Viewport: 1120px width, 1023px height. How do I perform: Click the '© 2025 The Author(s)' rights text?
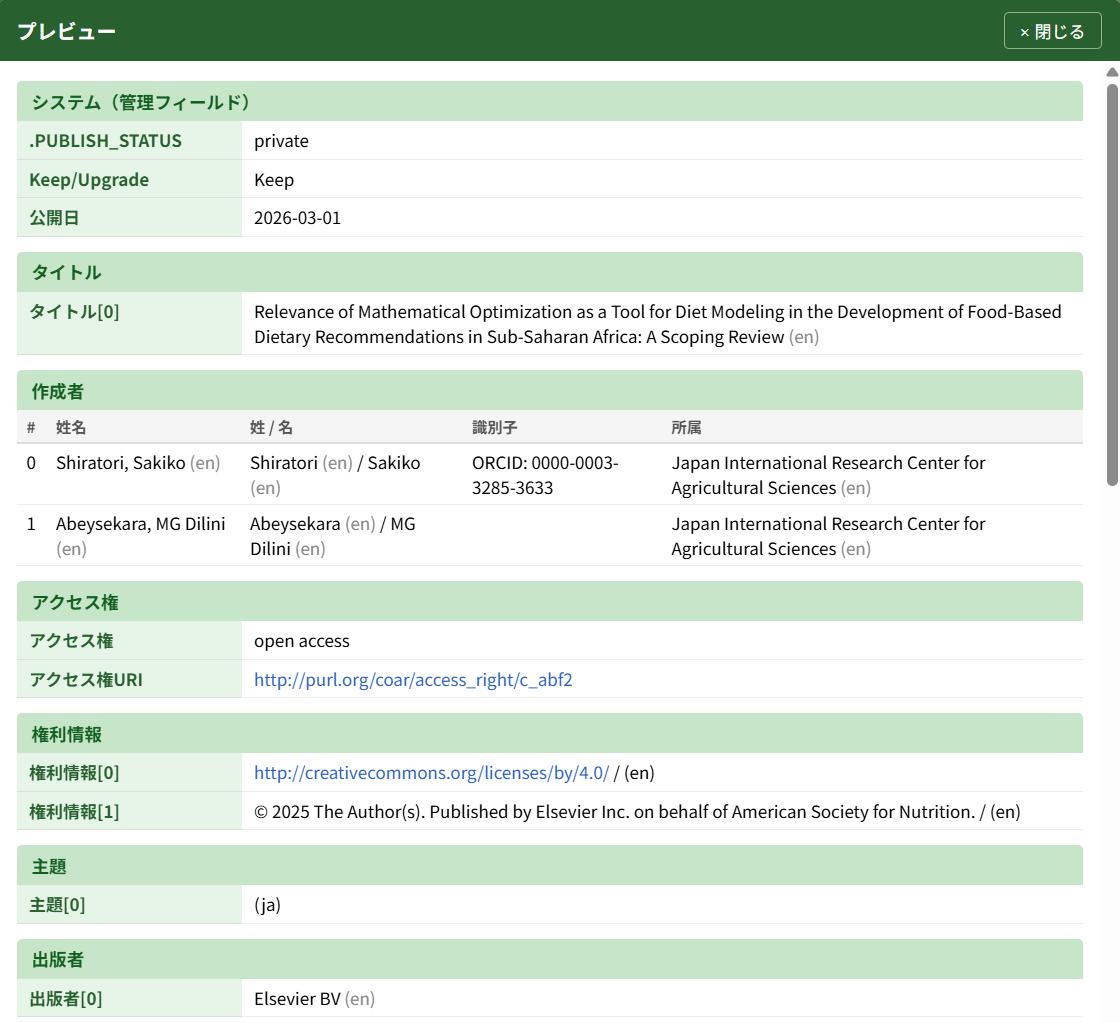[x=637, y=812]
